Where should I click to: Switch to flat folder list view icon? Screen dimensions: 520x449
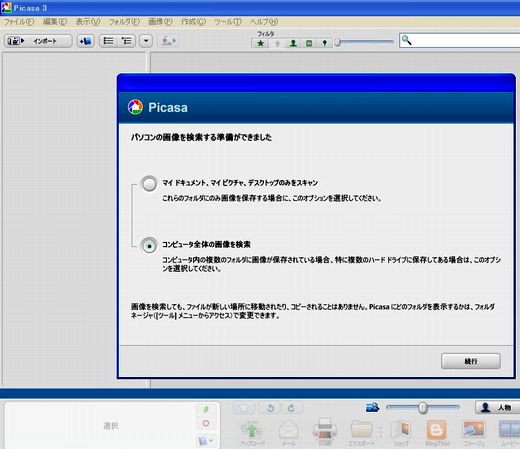point(108,41)
